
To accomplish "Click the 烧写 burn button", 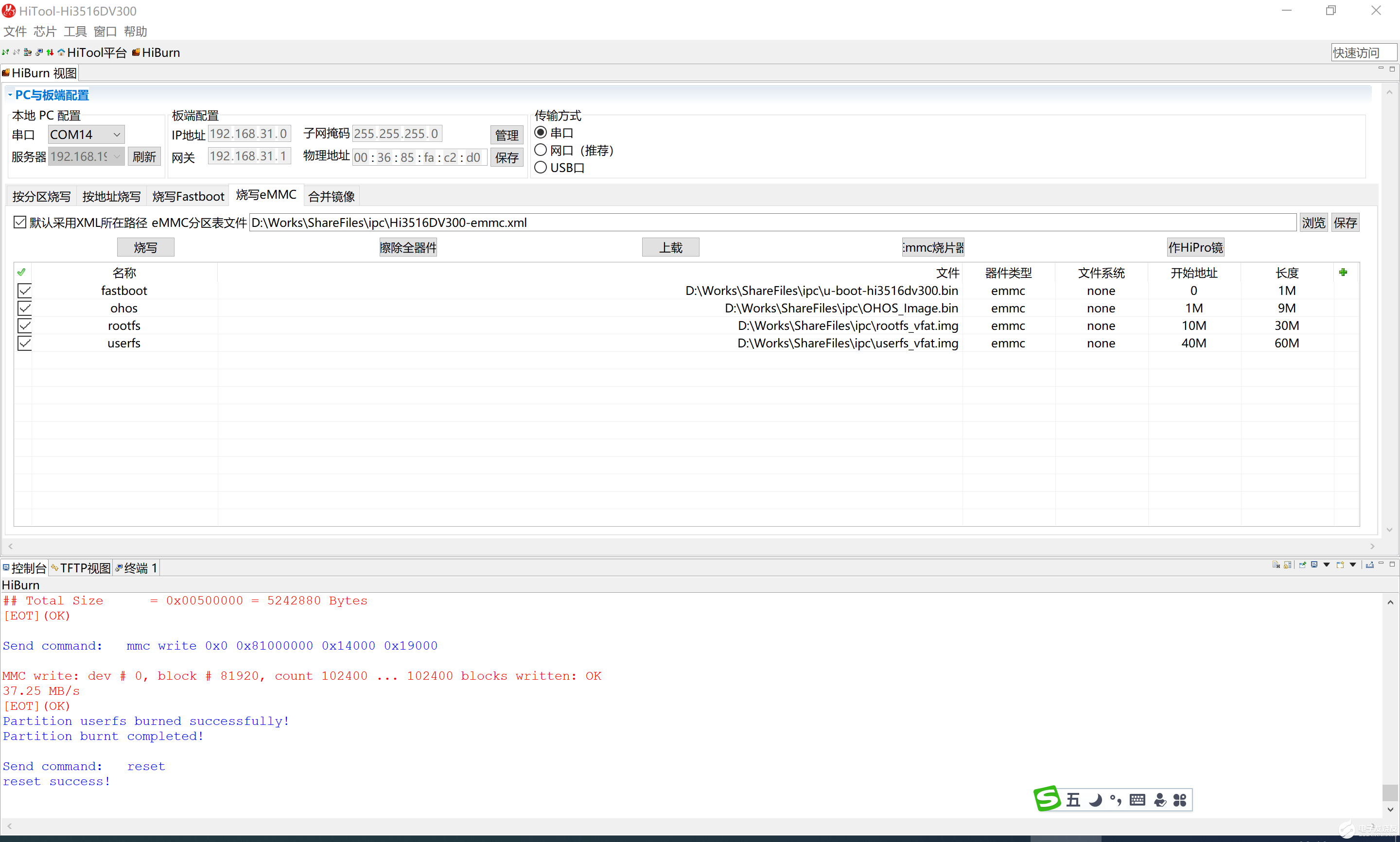I will click(146, 247).
